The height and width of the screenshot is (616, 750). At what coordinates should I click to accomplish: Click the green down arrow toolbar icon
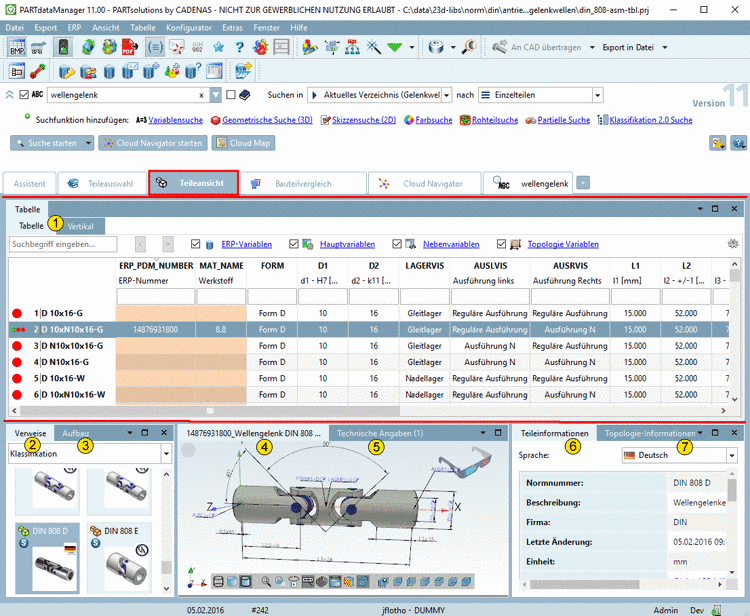click(x=394, y=47)
